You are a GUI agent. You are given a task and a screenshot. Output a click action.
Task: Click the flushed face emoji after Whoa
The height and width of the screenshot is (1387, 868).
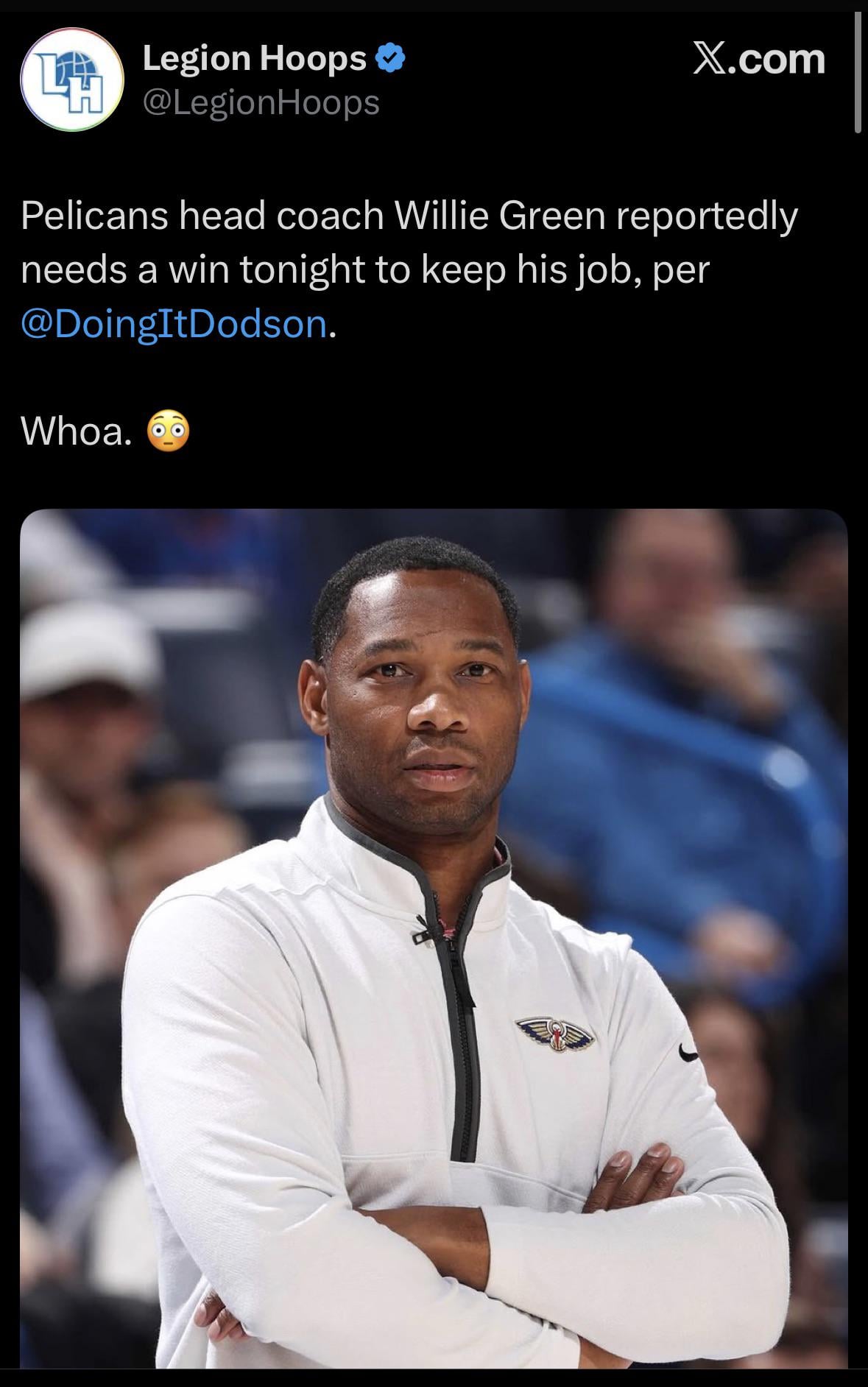pyautogui.click(x=169, y=431)
